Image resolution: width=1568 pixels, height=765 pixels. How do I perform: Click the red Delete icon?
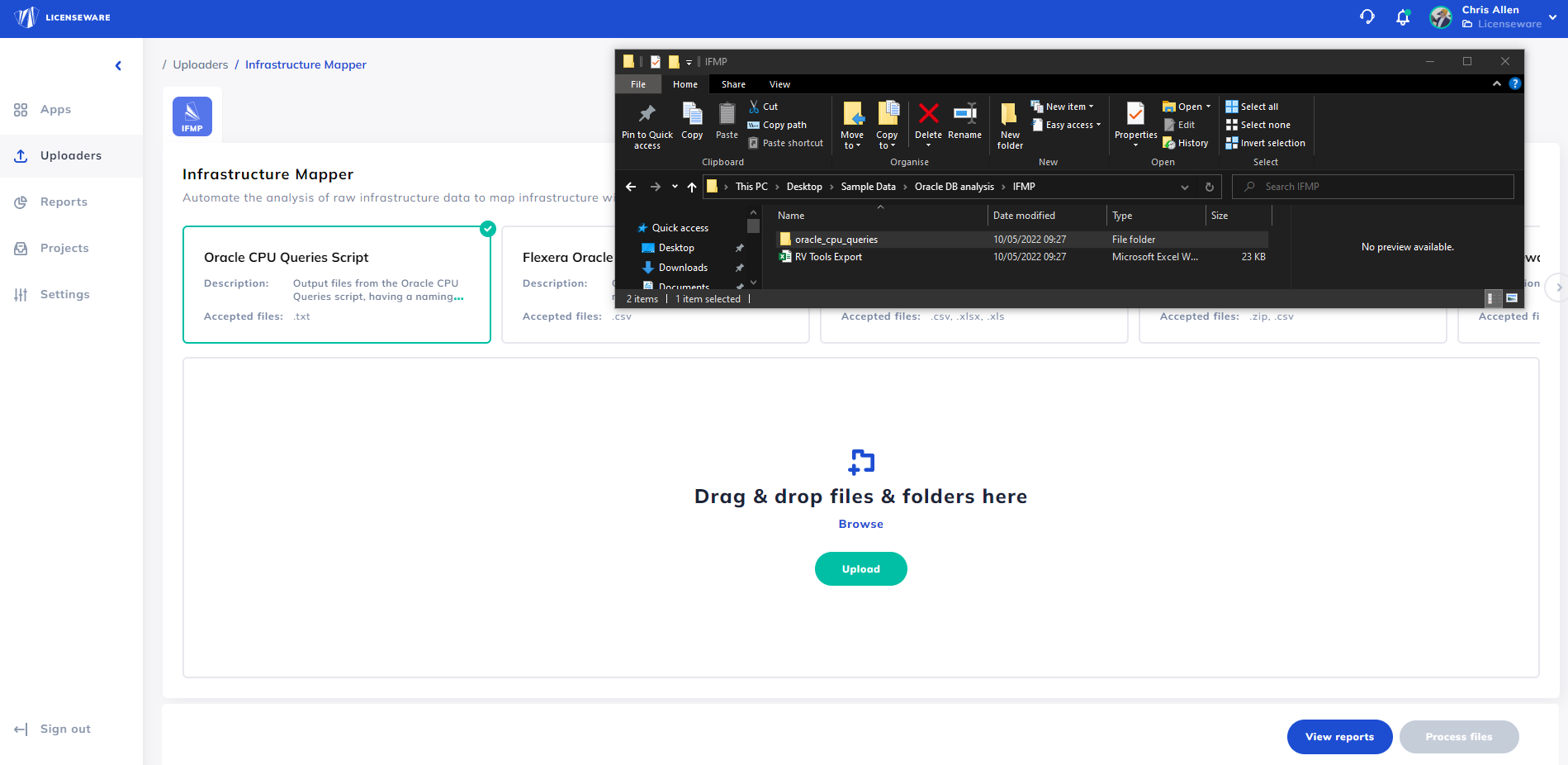928,114
